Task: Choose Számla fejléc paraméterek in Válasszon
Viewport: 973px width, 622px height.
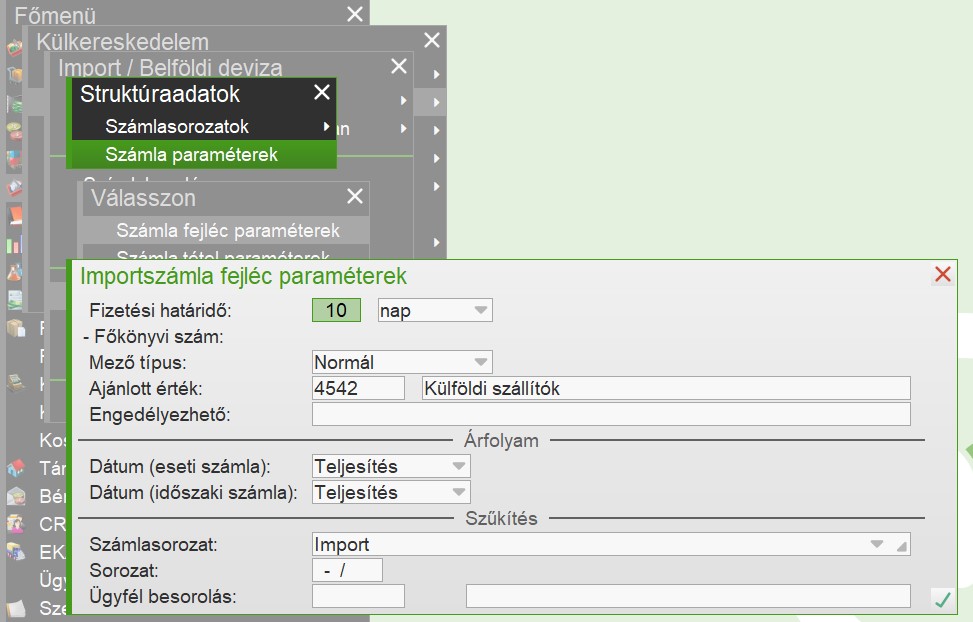Action: [228, 230]
